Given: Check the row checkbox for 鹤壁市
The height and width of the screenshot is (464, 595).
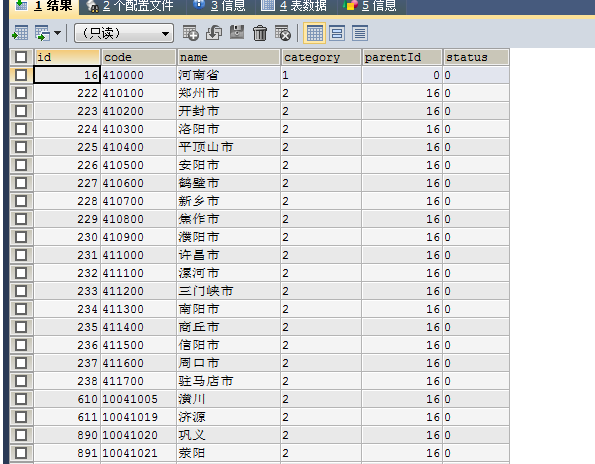Looking at the screenshot, I should click(x=21, y=183).
